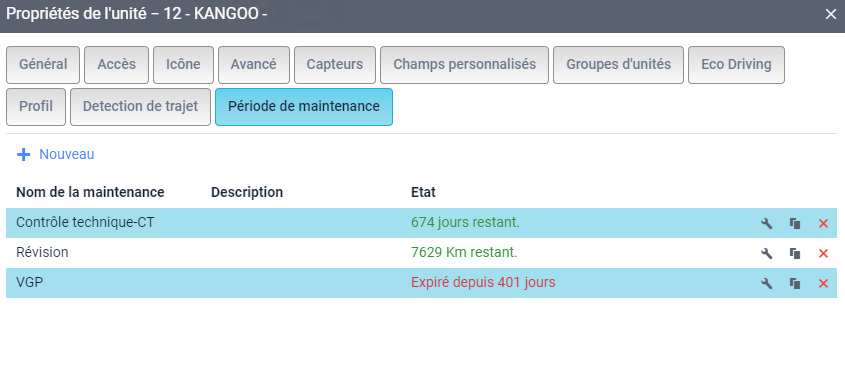Copy the Révision maintenance entry
845x372 pixels.
pos(795,253)
